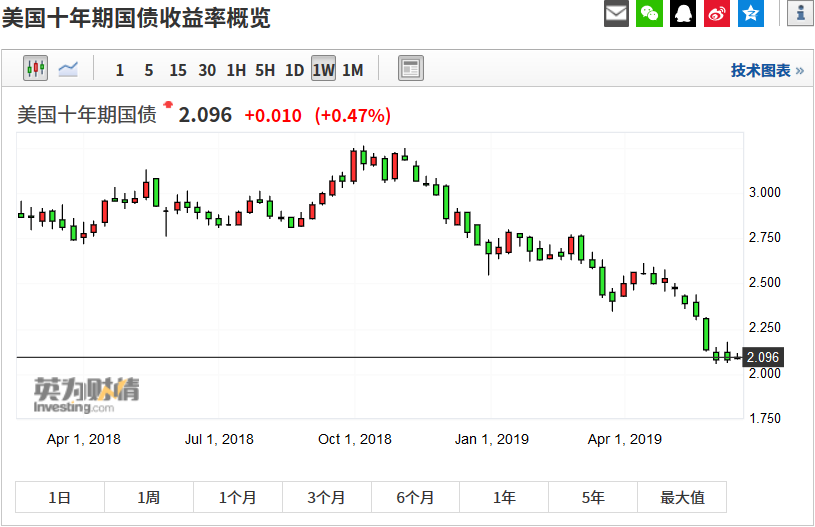Click the +0.010 change value

pyautogui.click(x=273, y=115)
